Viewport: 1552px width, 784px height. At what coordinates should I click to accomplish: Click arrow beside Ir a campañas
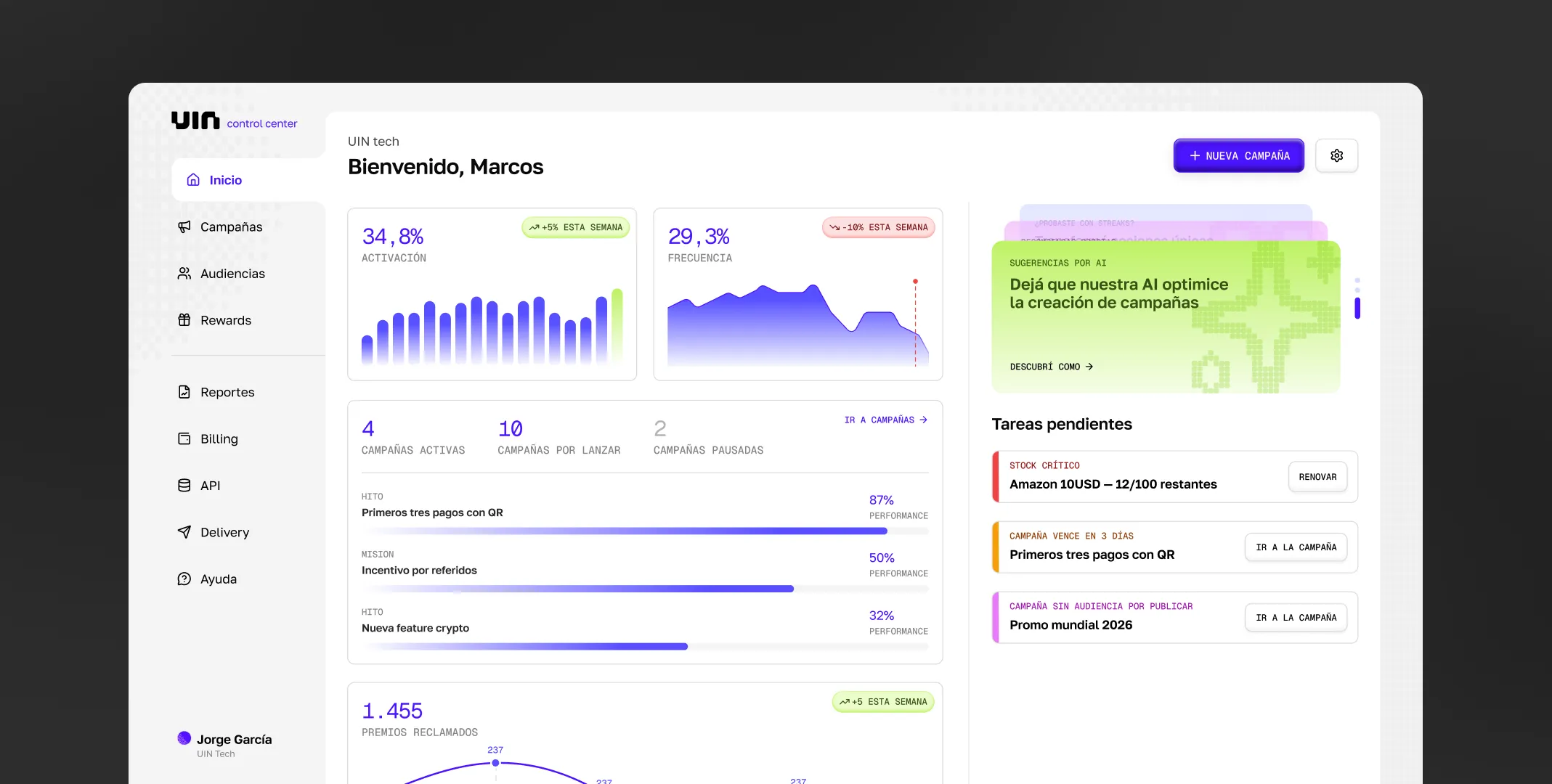point(924,420)
